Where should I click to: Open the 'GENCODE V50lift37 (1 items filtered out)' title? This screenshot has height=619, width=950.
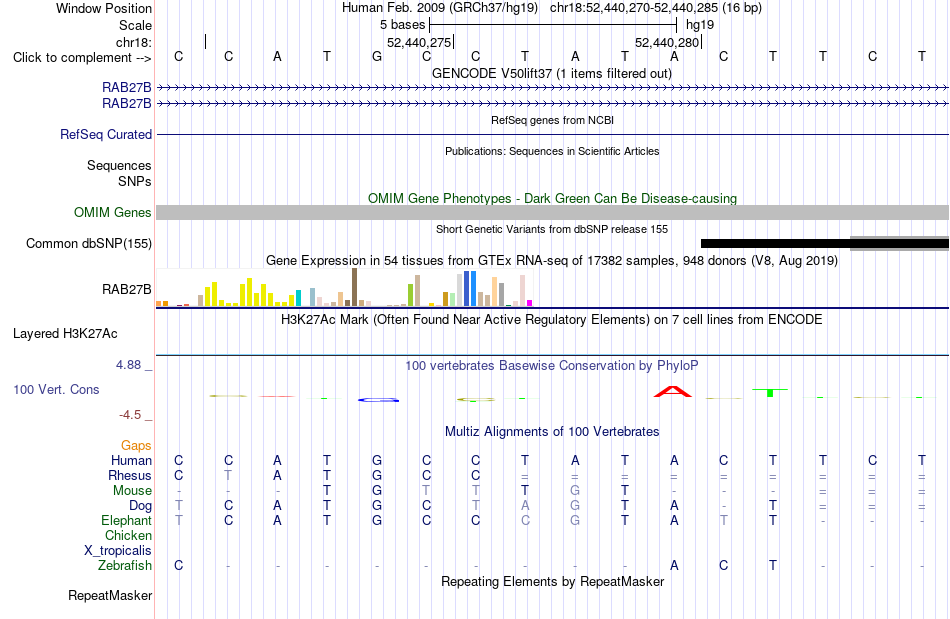click(x=551, y=73)
